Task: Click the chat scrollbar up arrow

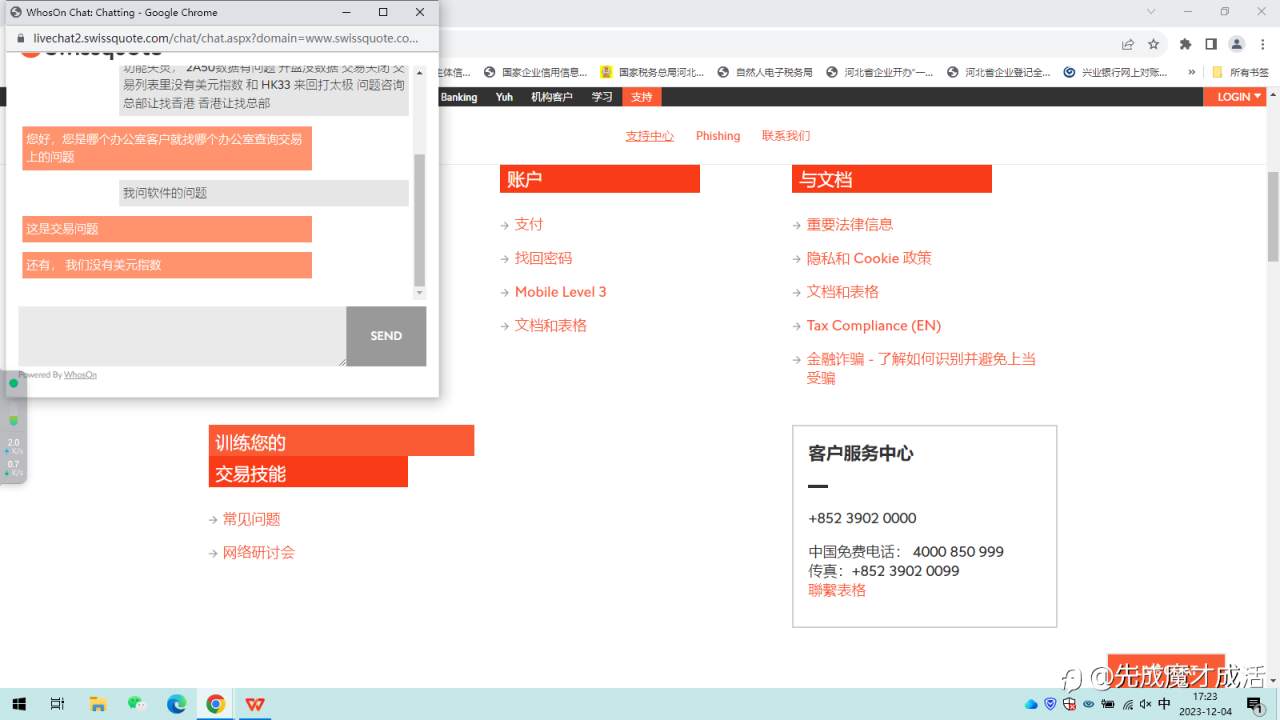Action: click(x=419, y=73)
